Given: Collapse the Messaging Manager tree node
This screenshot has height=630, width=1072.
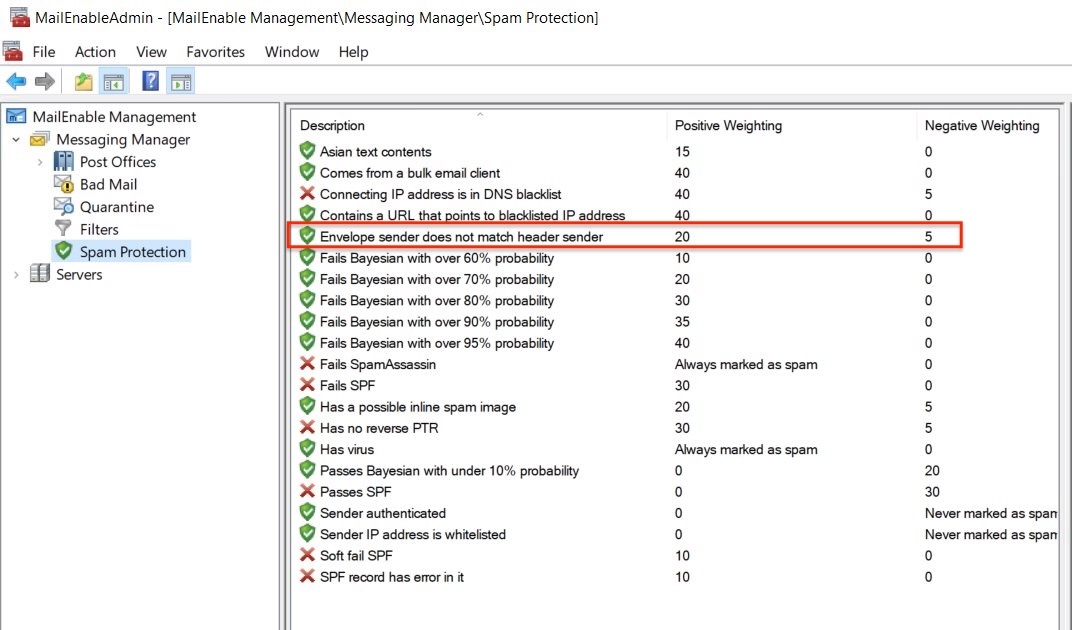Looking at the screenshot, I should [x=16, y=140].
